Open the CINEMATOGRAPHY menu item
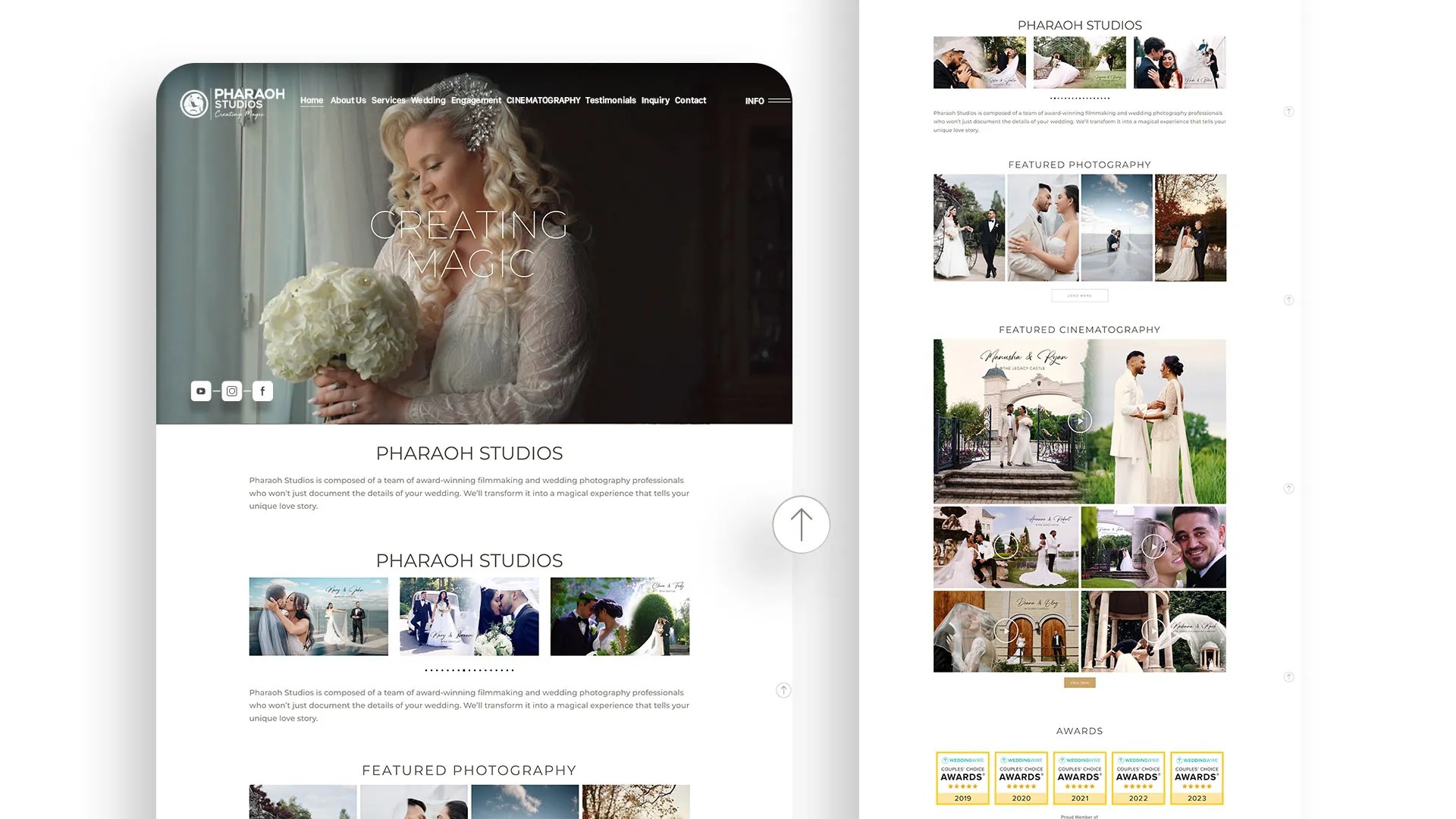 [x=543, y=100]
